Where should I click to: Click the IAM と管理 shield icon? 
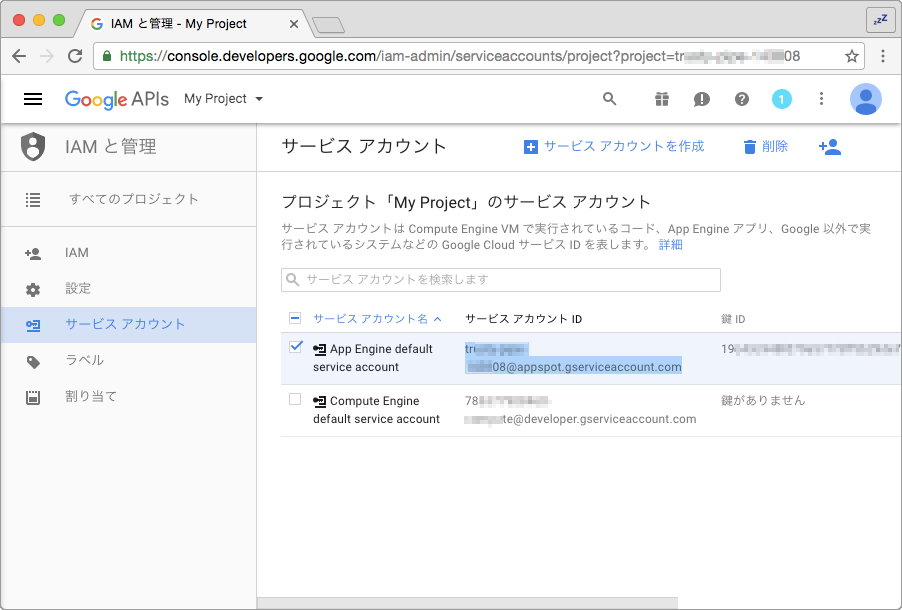[x=33, y=147]
